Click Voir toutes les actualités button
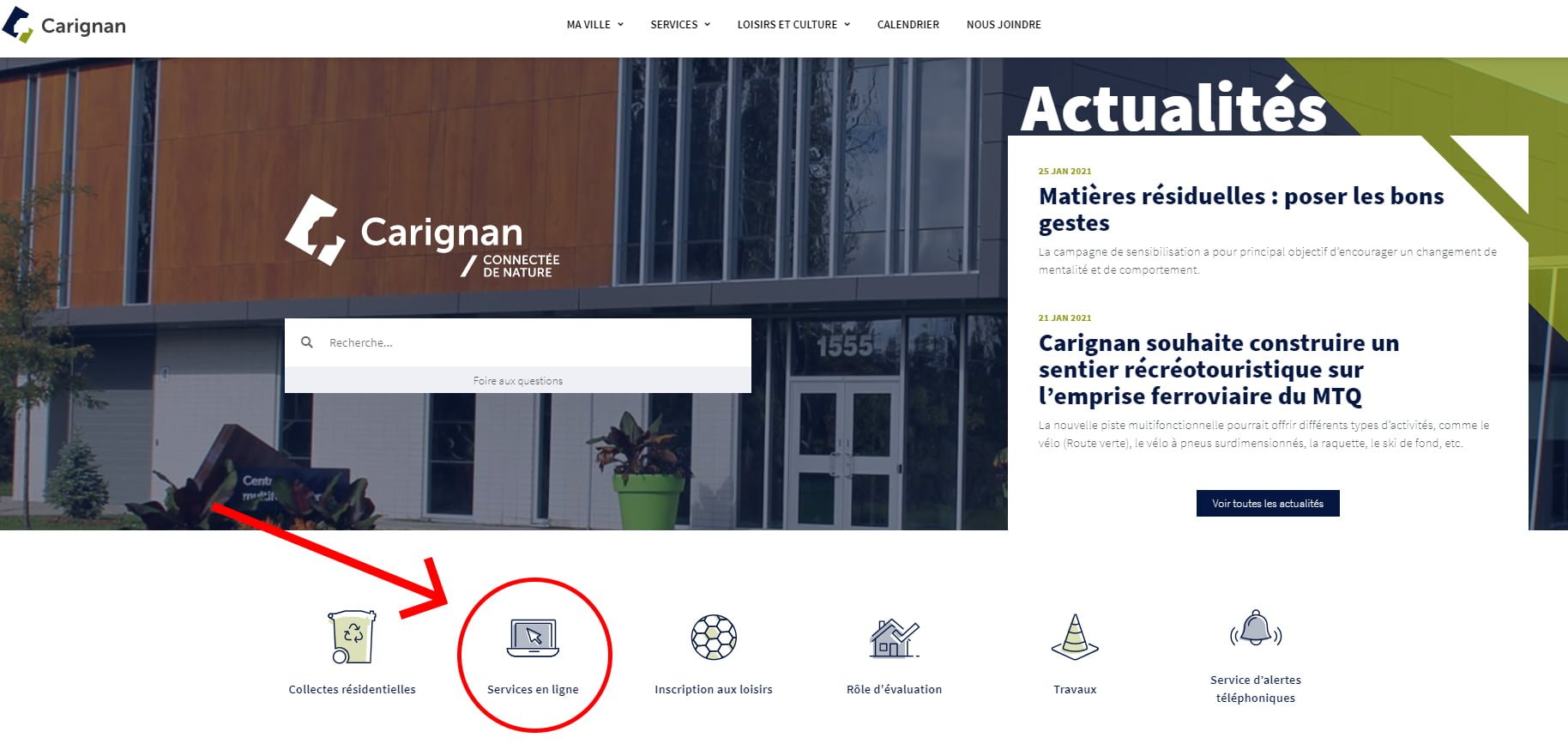Viewport: 1568px width, 750px height. coord(1268,504)
